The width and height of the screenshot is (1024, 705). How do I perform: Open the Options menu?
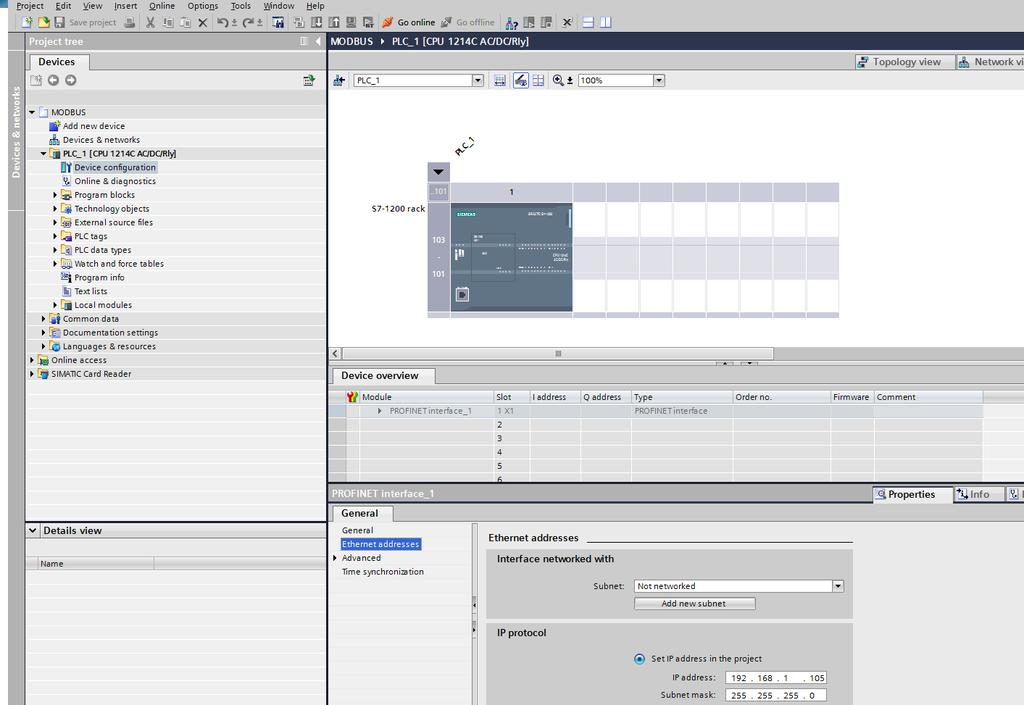tap(202, 6)
